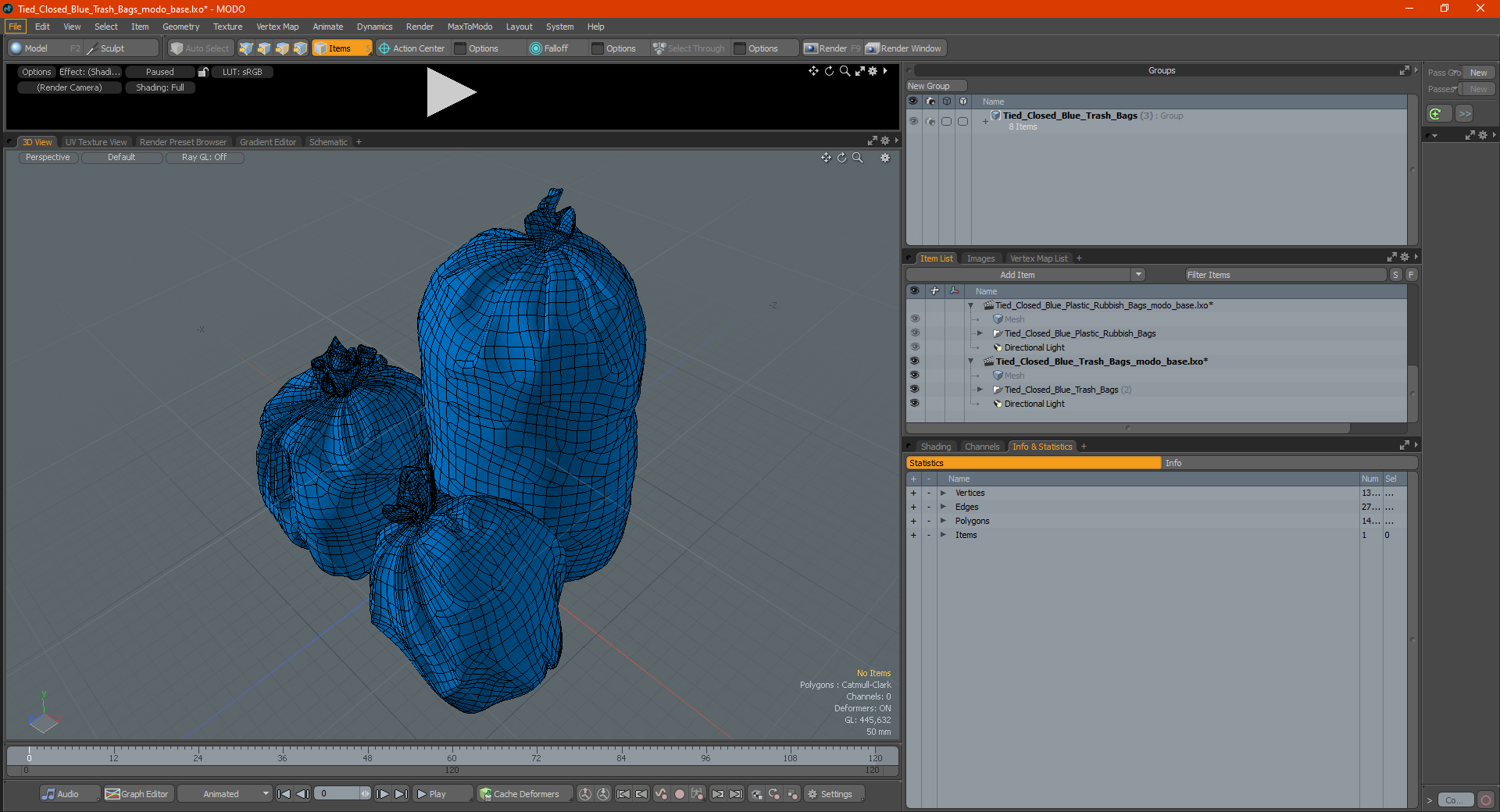
Task: Open the Graph Editor
Action: point(137,794)
